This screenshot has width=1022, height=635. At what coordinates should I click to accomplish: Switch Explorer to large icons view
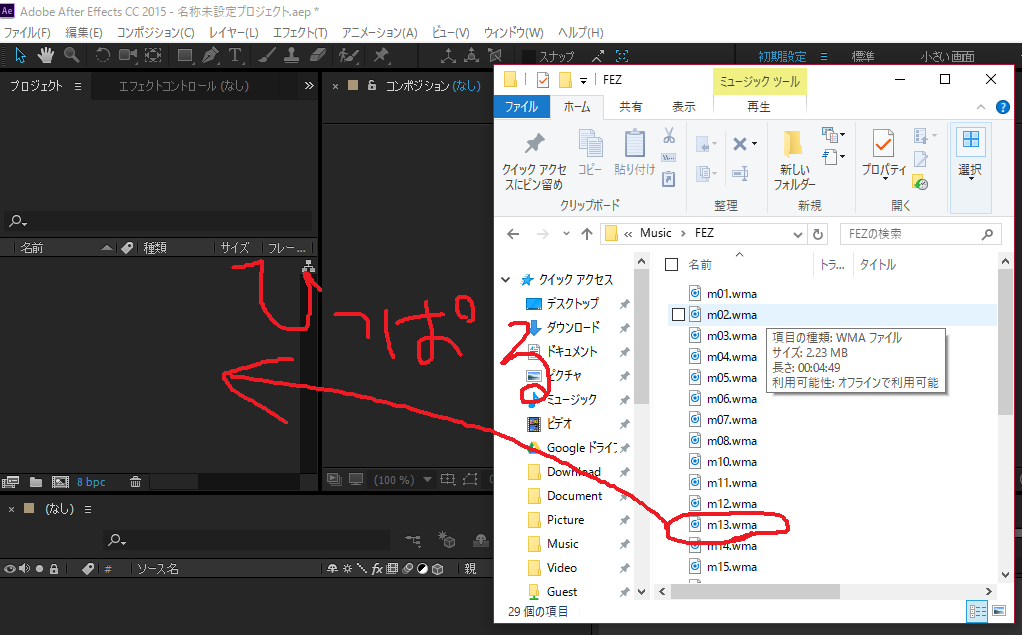coord(999,611)
